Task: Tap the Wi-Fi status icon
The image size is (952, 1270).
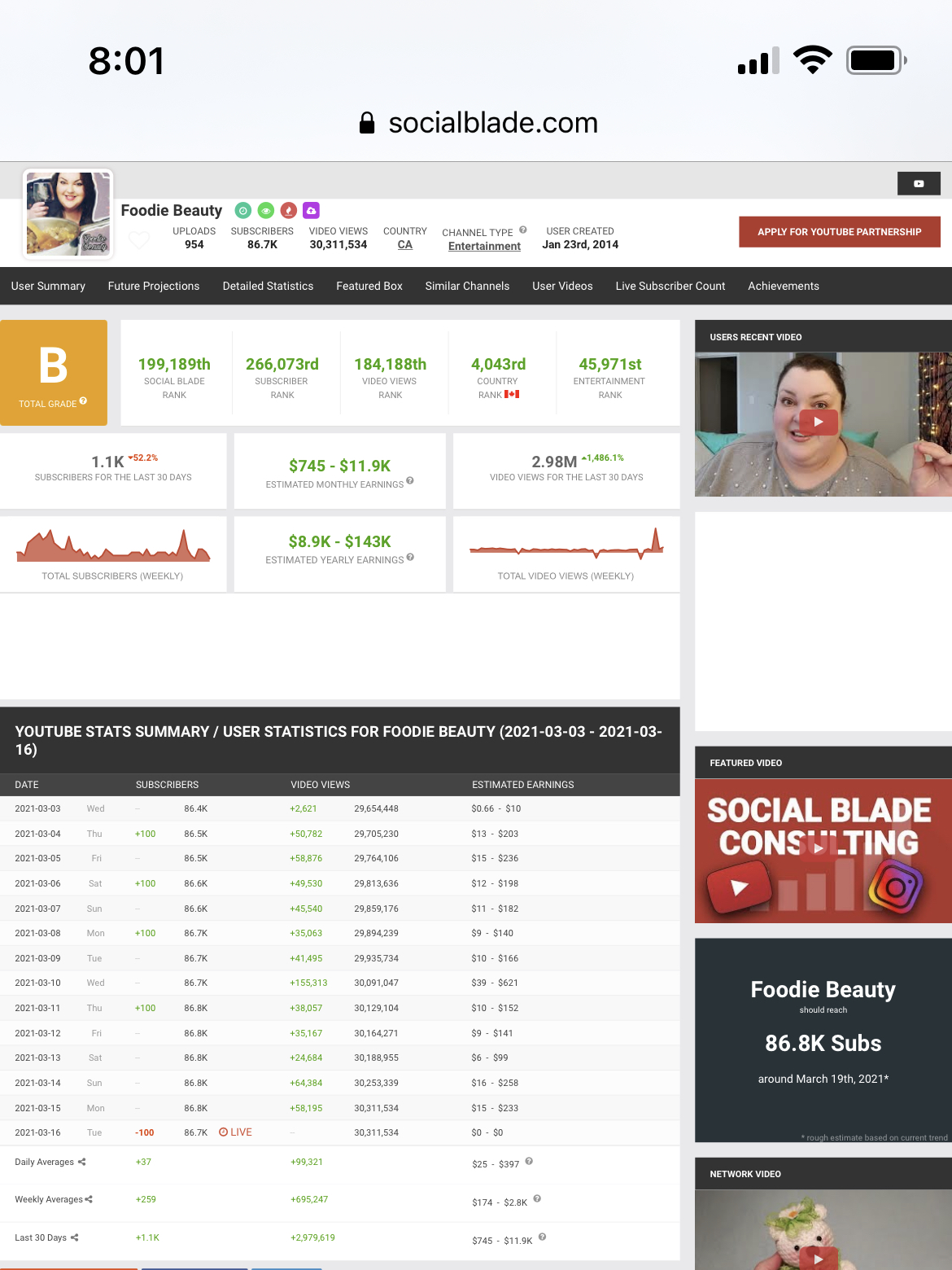Action: [x=812, y=60]
